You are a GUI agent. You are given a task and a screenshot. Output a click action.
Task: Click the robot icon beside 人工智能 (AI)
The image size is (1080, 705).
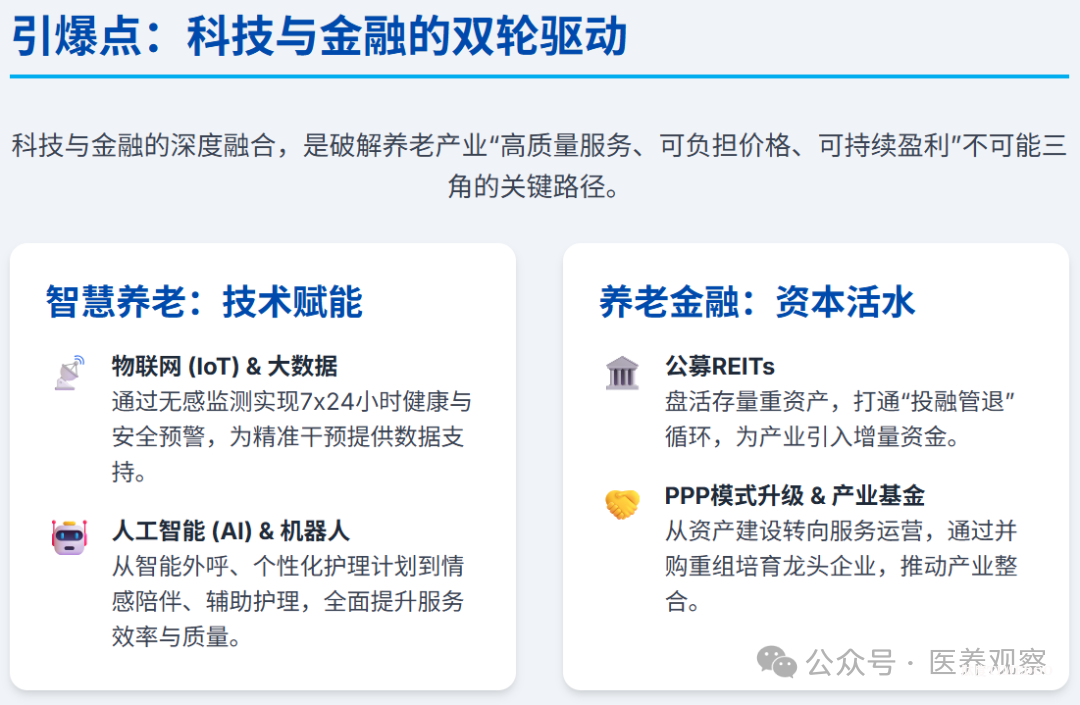(70, 537)
